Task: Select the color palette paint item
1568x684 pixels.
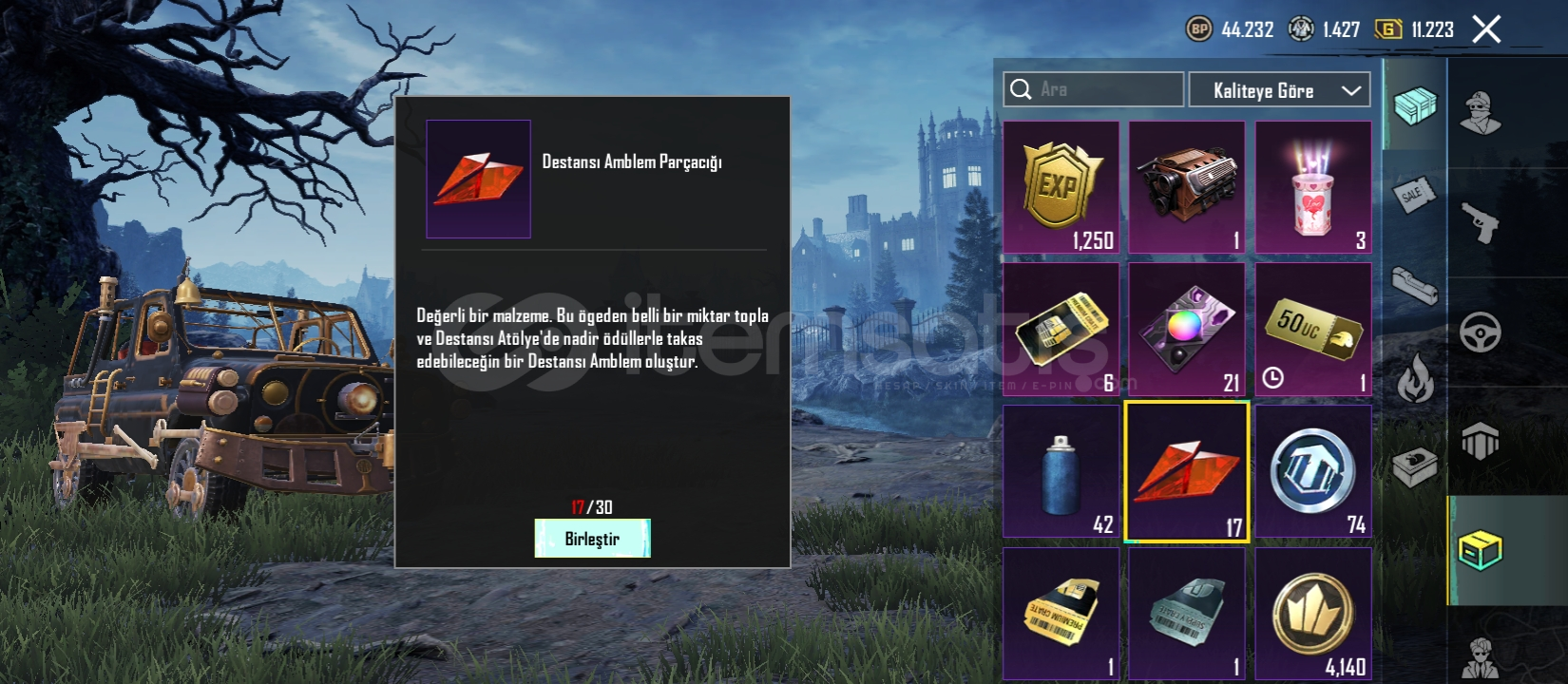Action: pos(1187,330)
